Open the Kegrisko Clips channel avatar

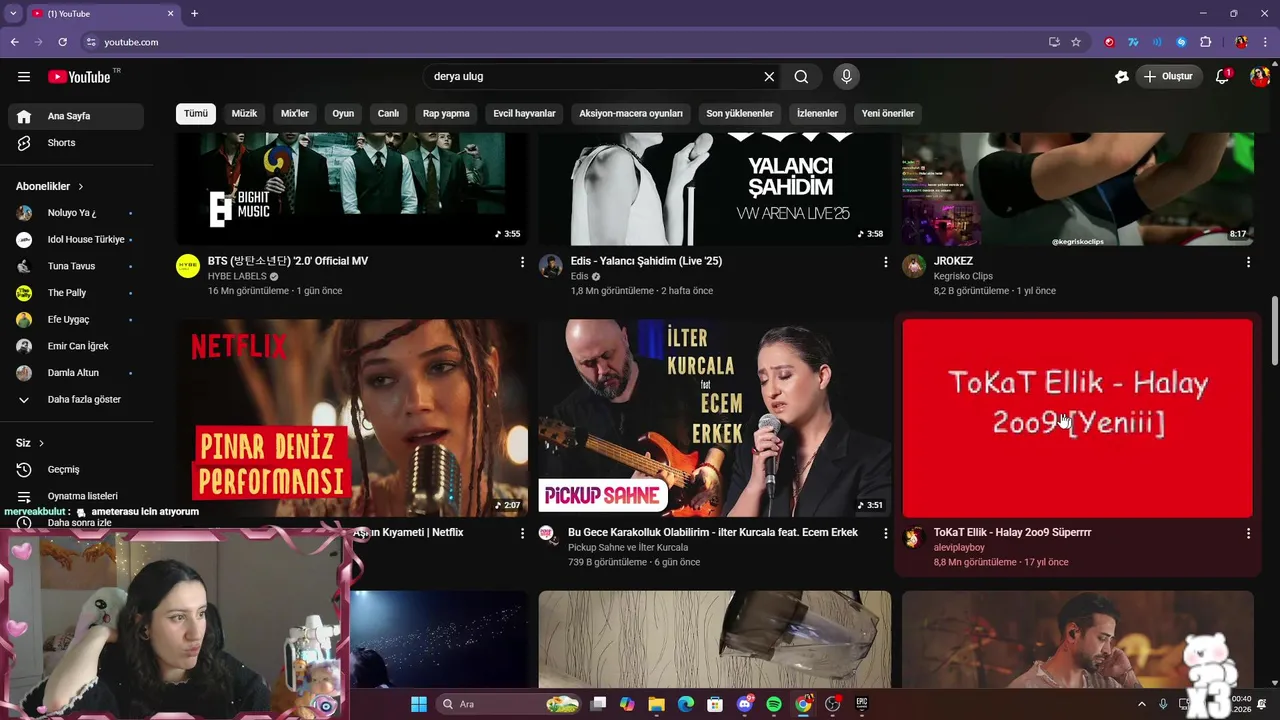coord(914,266)
